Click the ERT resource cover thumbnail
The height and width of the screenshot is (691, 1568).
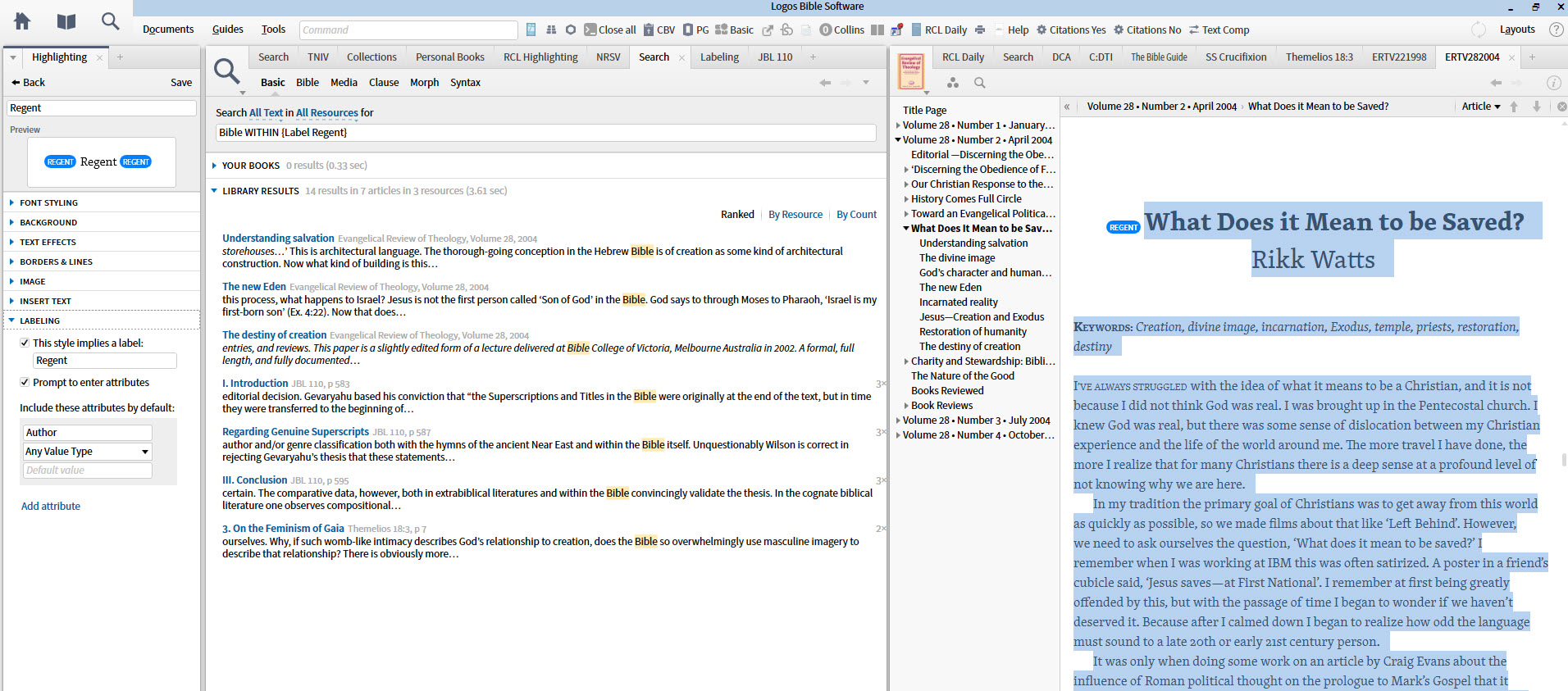(911, 72)
